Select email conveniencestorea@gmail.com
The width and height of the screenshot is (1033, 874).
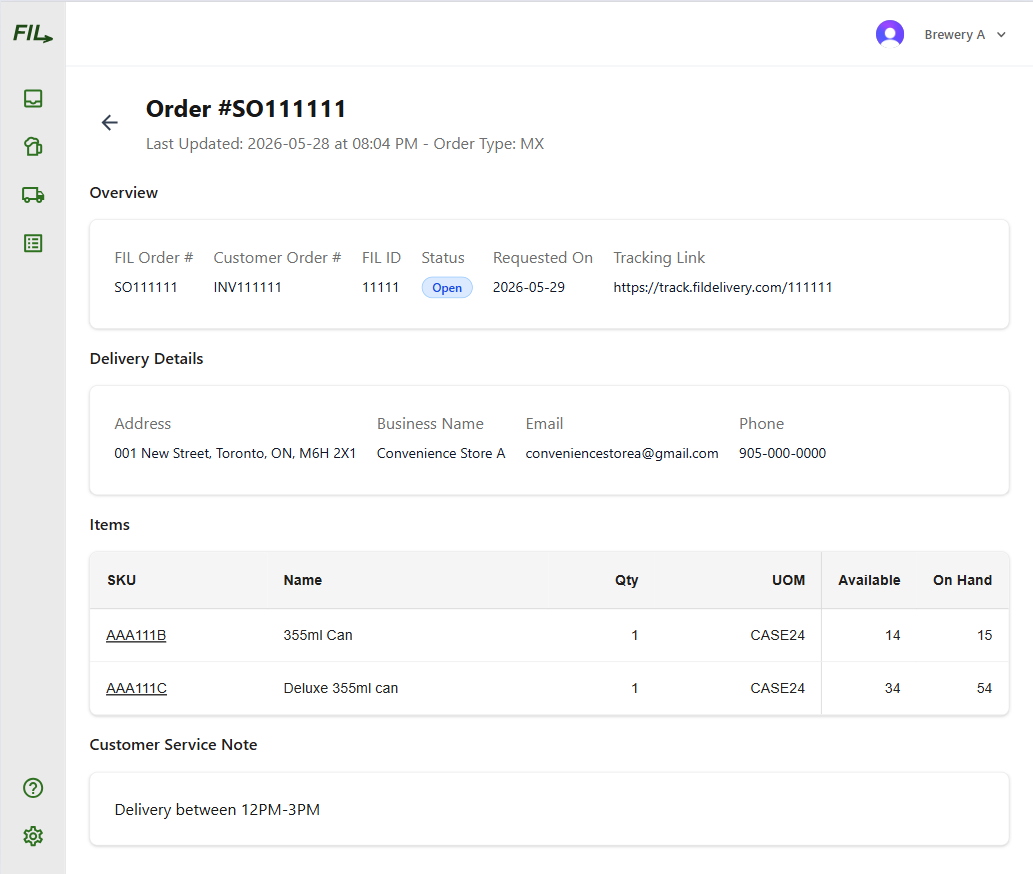(x=622, y=453)
